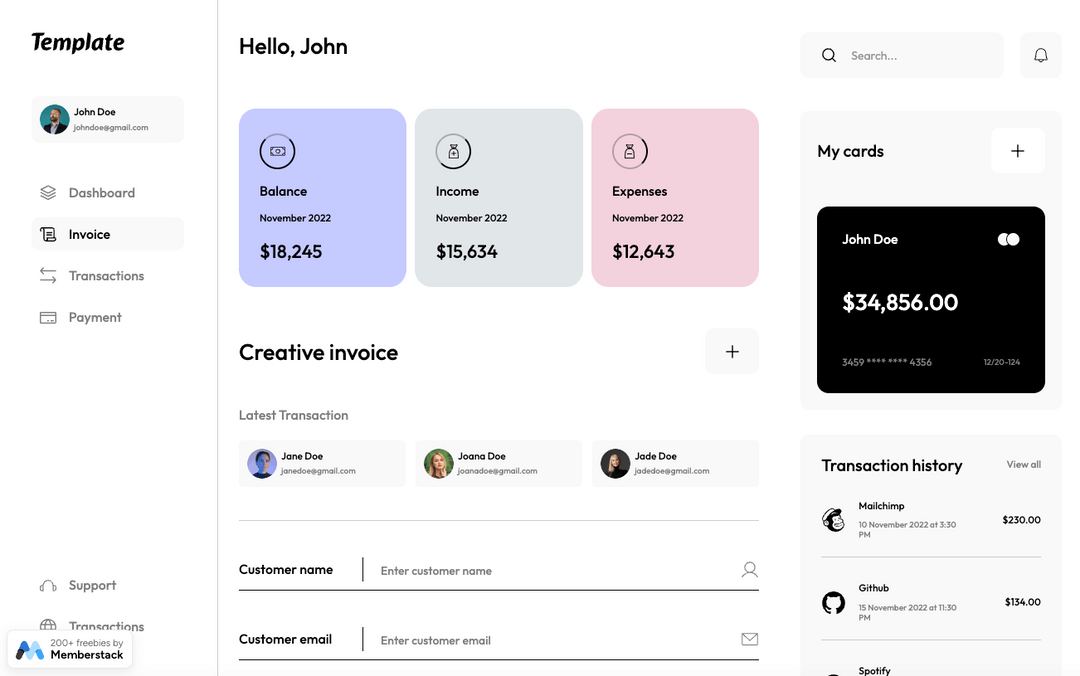1080x676 pixels.
Task: Click the Mailchimp logo in transaction history
Action: [x=833, y=520]
